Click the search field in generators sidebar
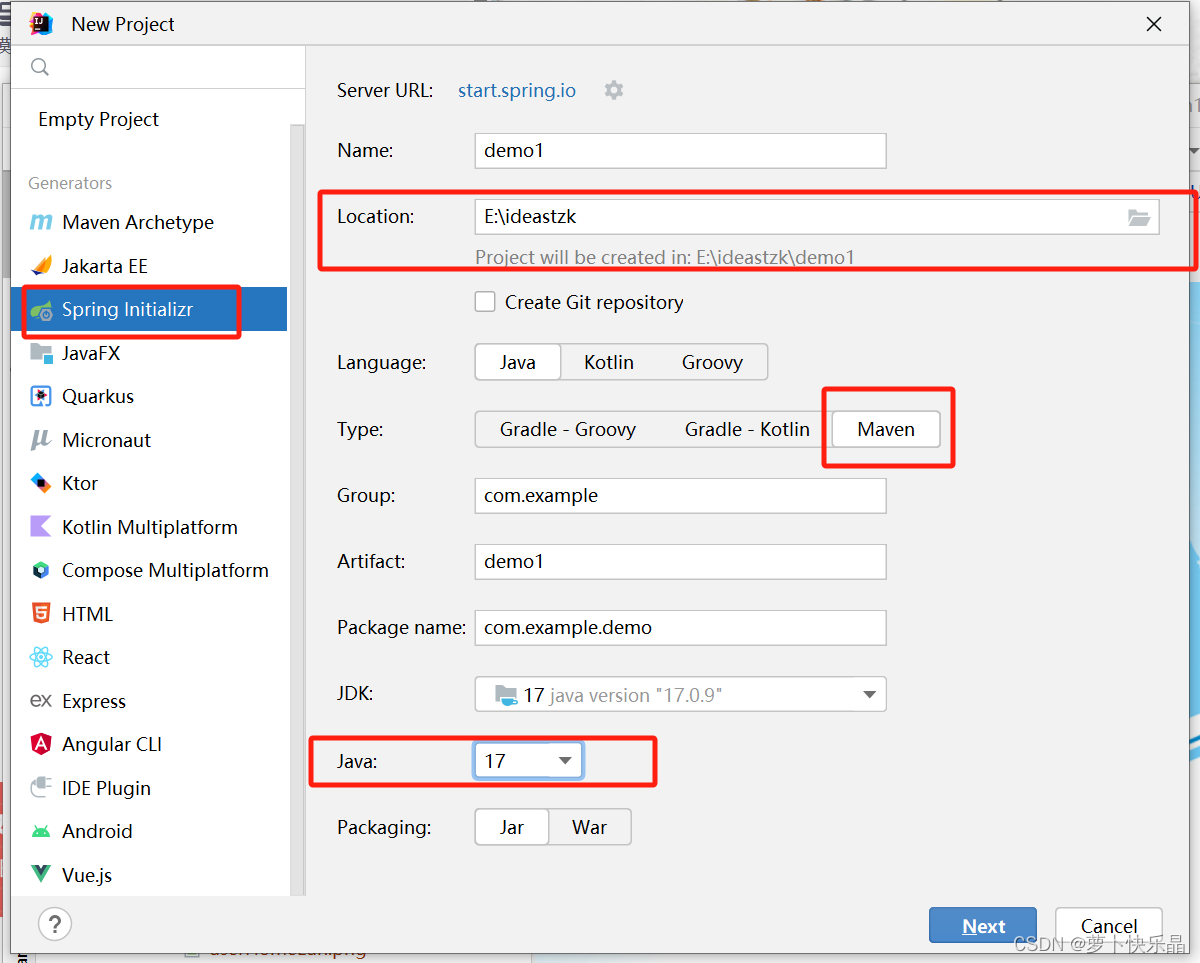 [x=158, y=67]
